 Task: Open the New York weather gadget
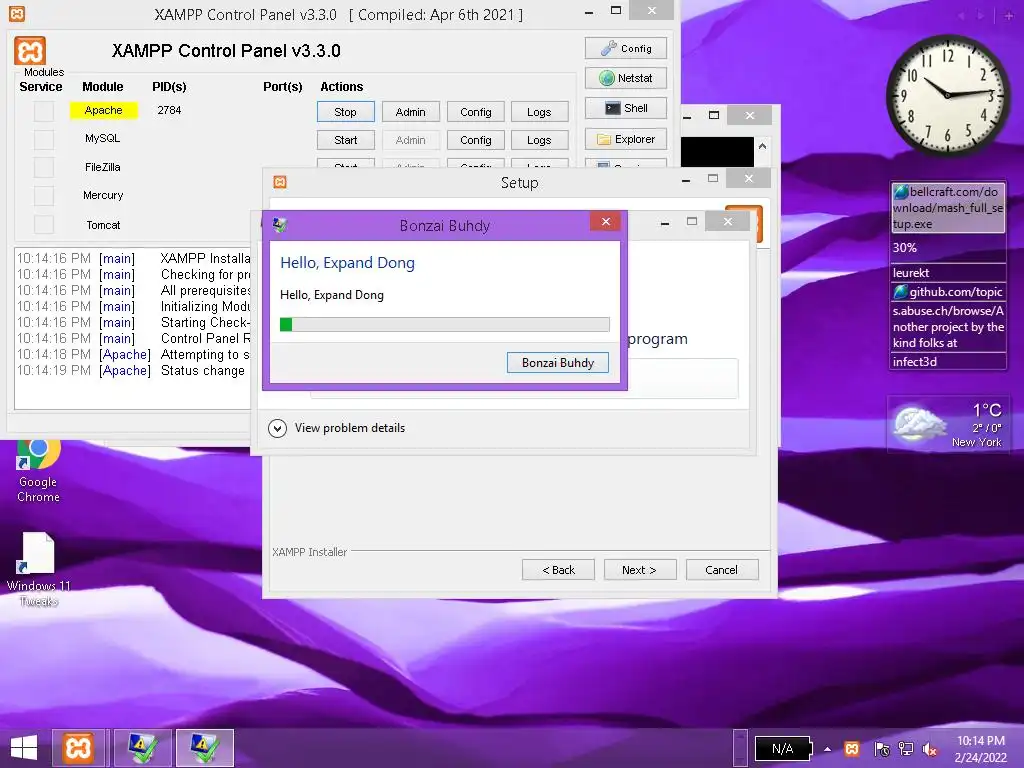(x=948, y=424)
